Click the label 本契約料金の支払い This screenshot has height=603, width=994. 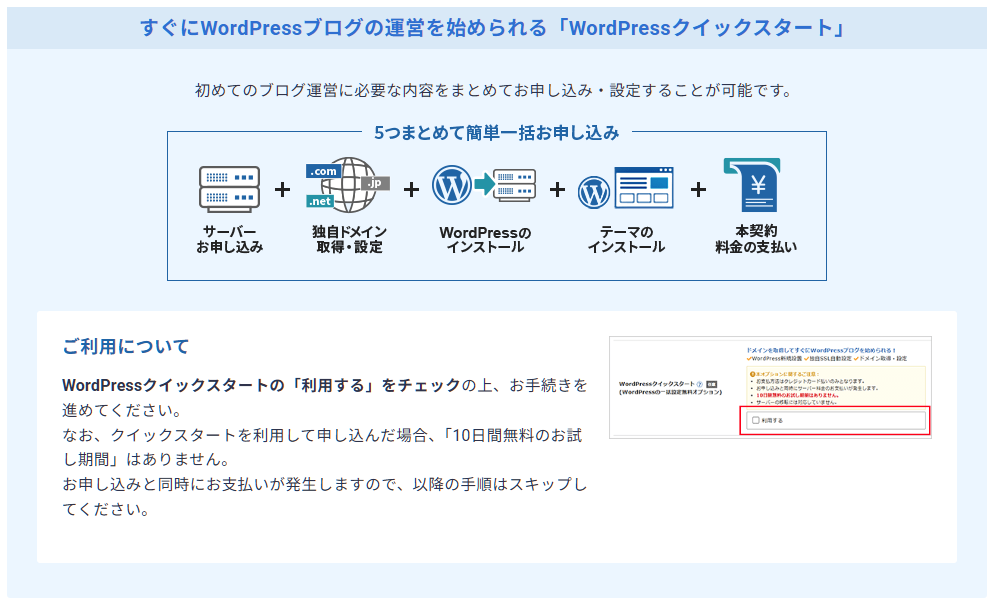(x=756, y=239)
